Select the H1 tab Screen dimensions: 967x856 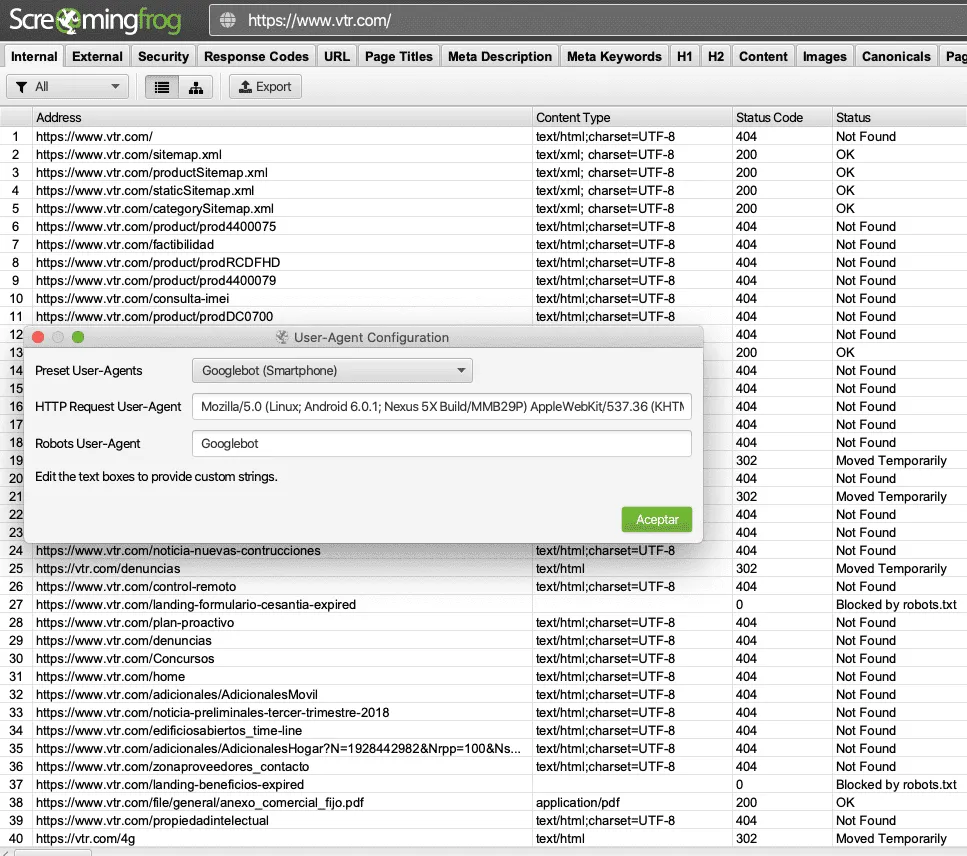pos(685,56)
